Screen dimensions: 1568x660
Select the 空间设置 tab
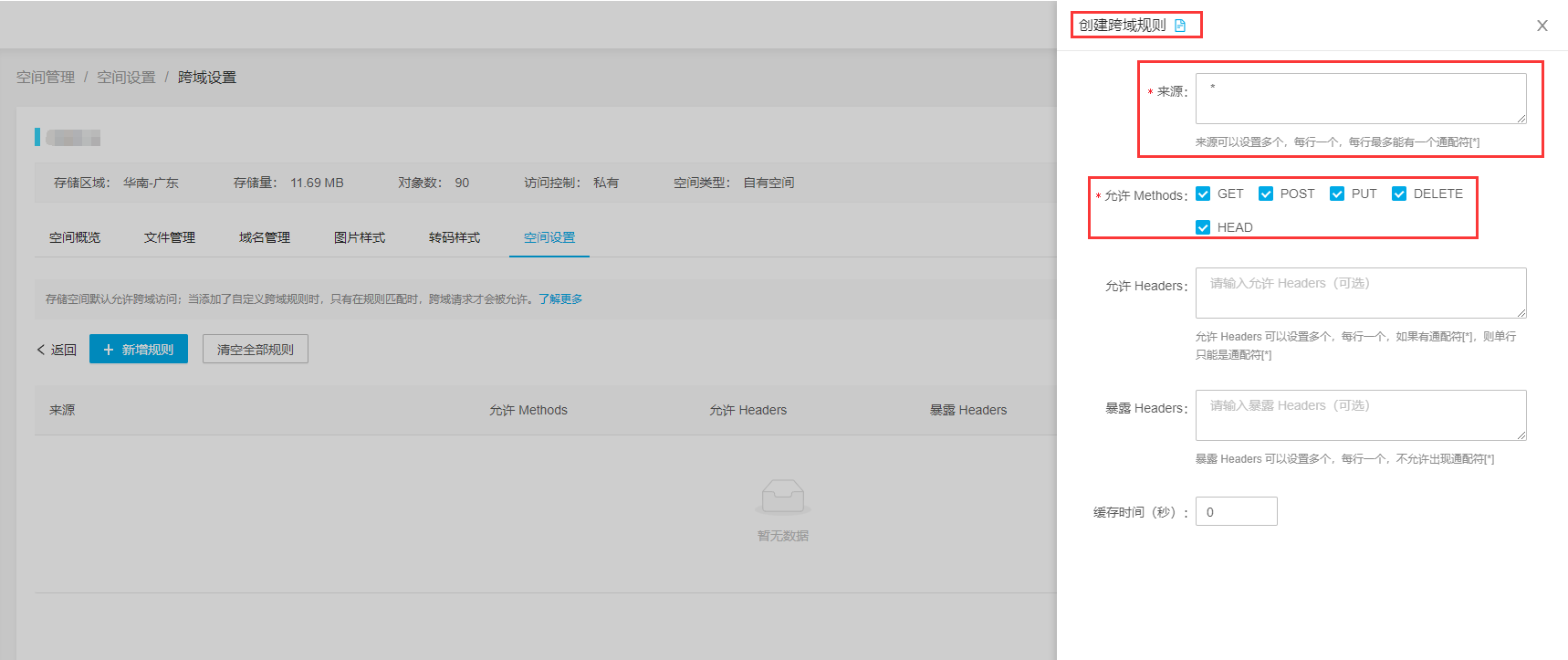(549, 237)
